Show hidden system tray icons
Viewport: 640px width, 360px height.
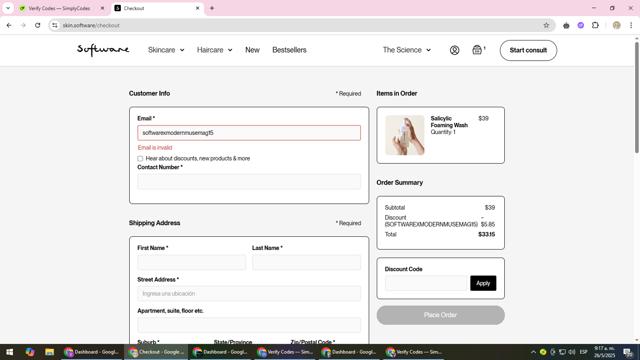pos(533,352)
